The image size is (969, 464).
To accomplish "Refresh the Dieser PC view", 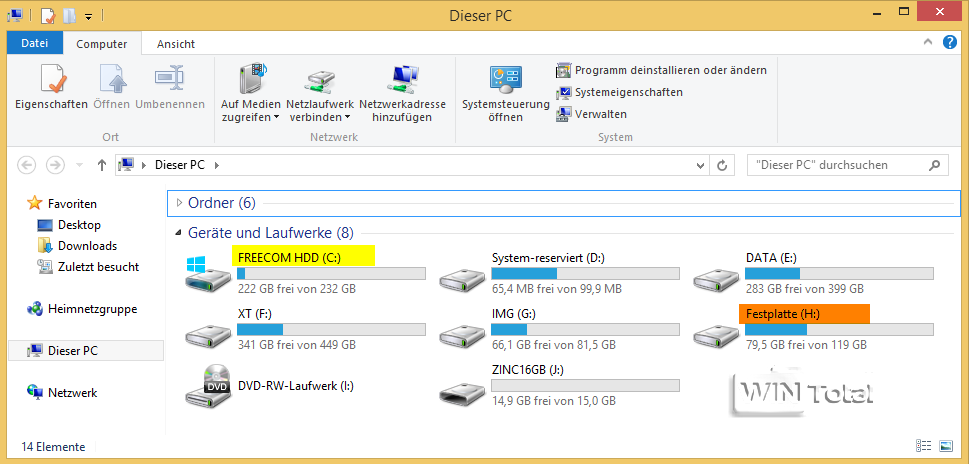I will (721, 166).
